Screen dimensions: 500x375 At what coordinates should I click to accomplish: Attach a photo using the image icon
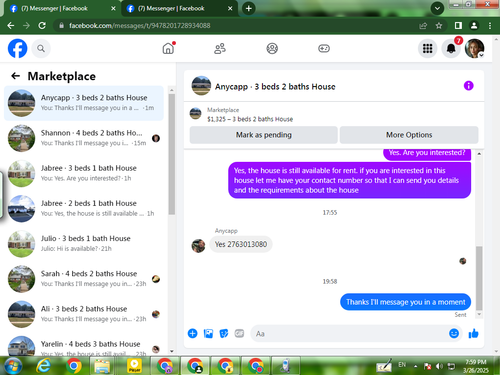pyautogui.click(x=208, y=333)
